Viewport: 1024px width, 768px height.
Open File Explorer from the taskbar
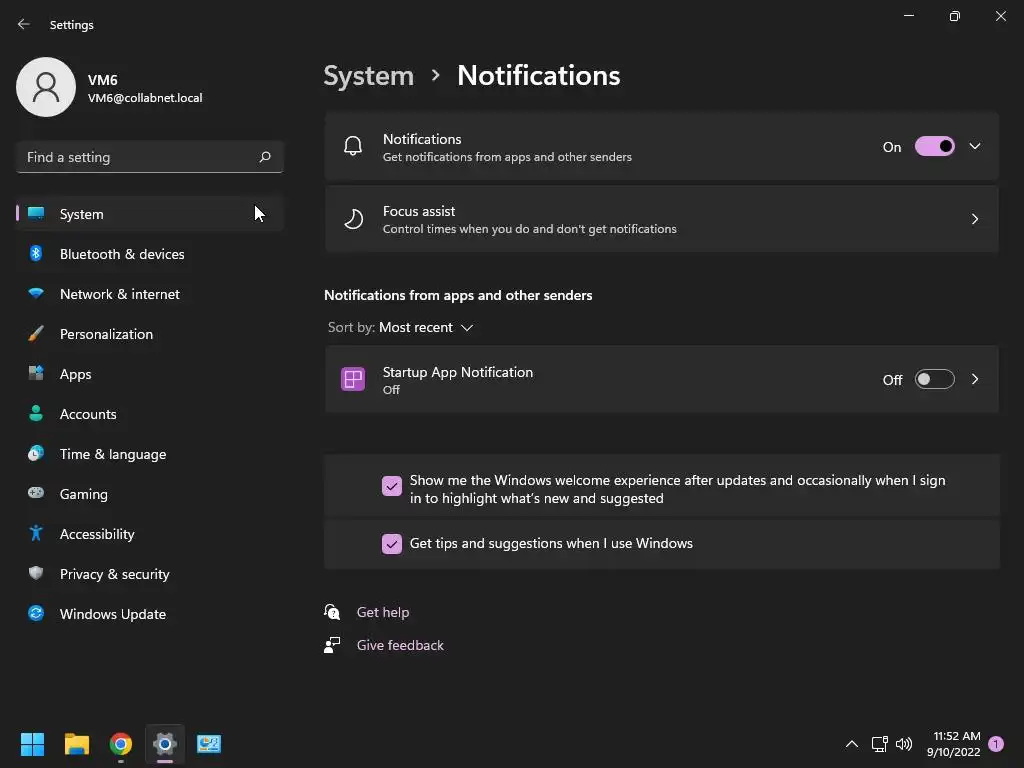click(77, 744)
